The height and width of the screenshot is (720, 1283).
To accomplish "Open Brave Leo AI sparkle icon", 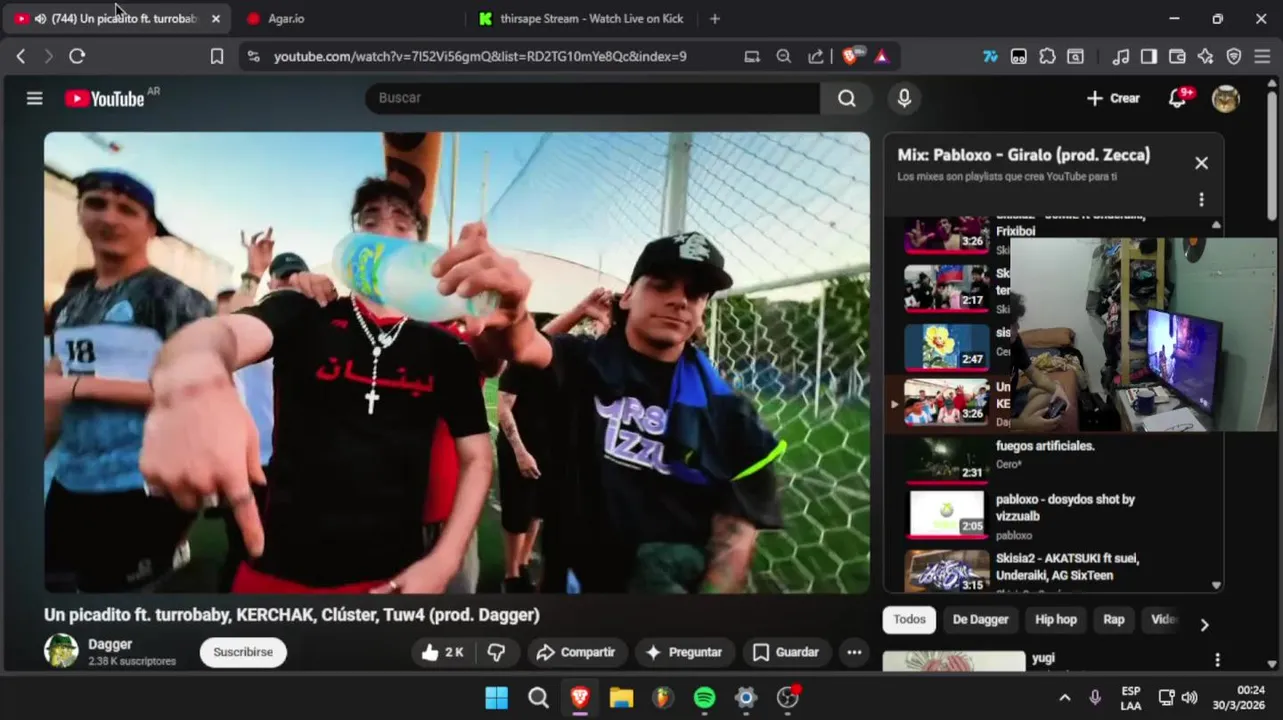I will tap(1205, 57).
